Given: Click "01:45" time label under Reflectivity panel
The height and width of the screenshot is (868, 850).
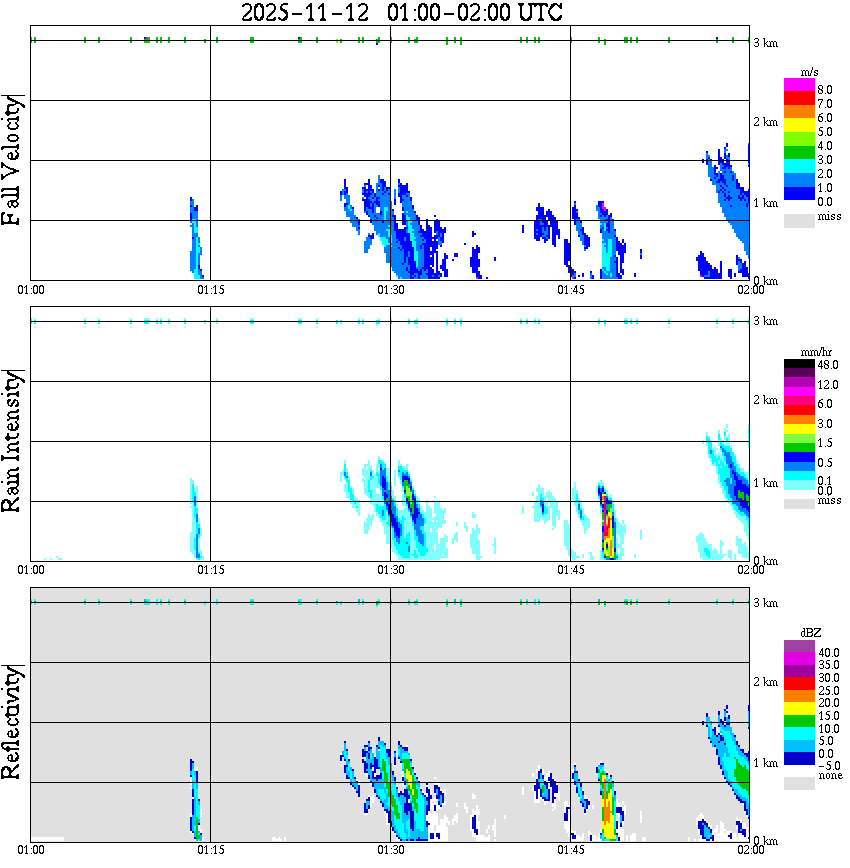Looking at the screenshot, I should pyautogui.click(x=571, y=850).
